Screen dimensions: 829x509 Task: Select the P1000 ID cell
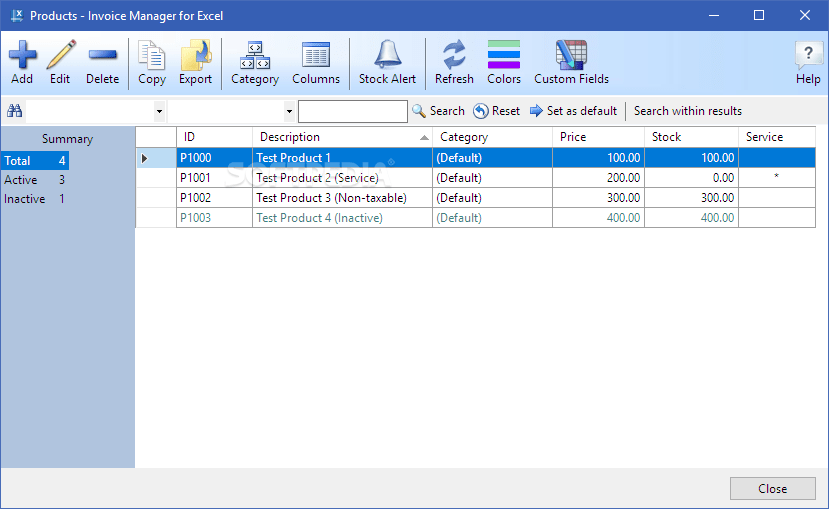point(214,158)
